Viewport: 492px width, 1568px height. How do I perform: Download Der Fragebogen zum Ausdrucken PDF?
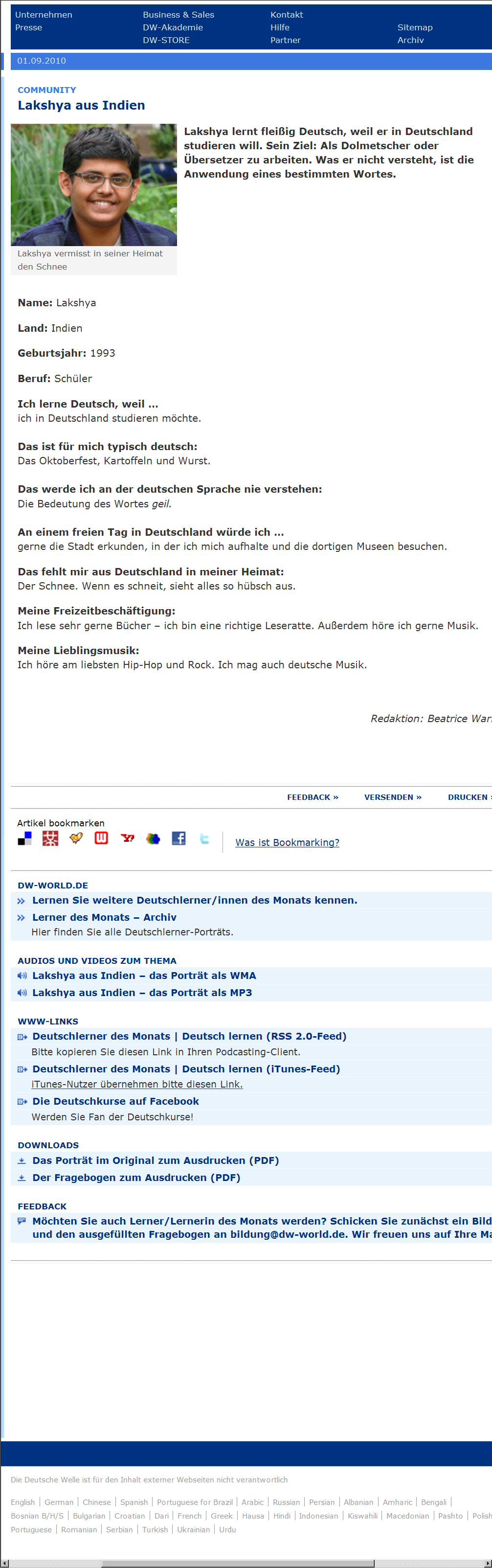(136, 1177)
